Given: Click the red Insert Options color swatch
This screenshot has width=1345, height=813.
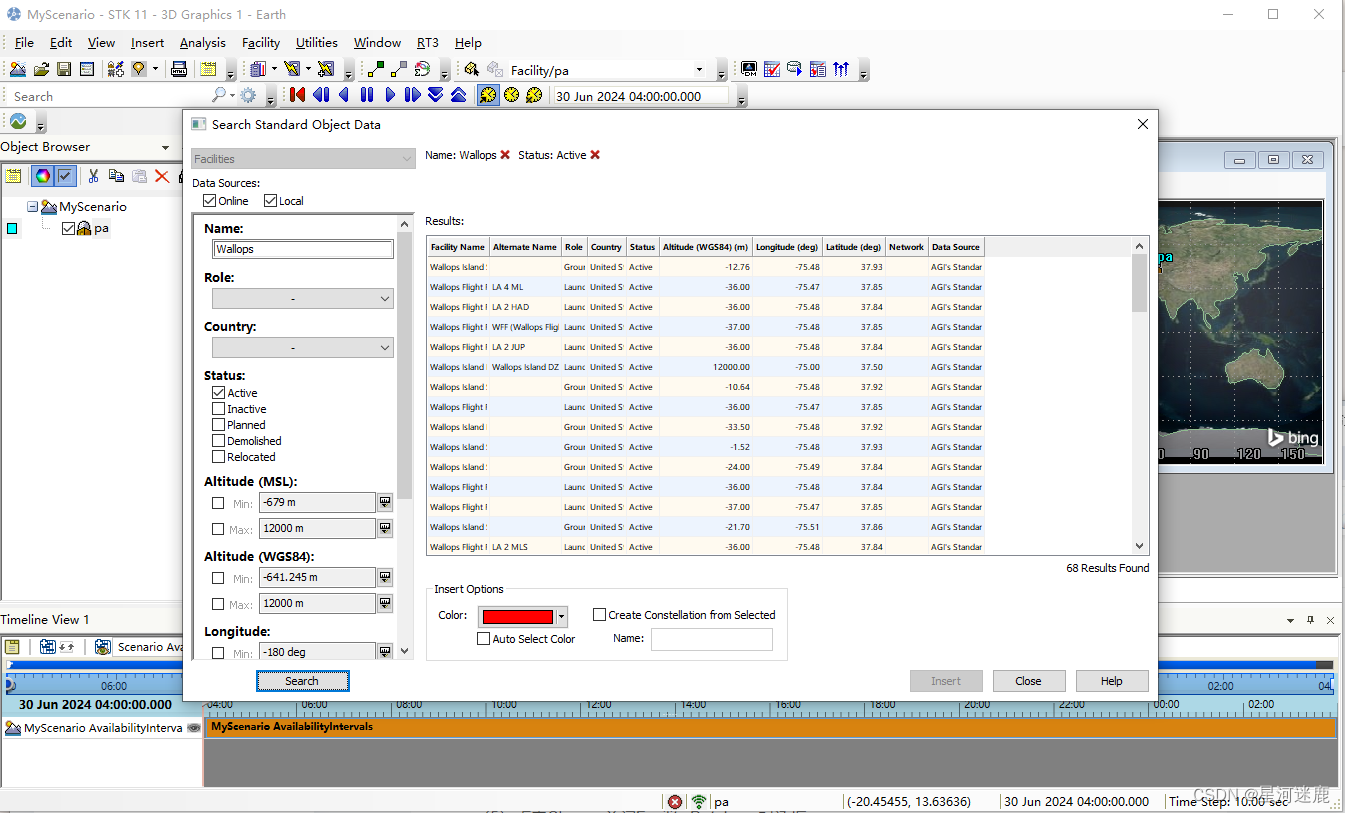Looking at the screenshot, I should 517,617.
